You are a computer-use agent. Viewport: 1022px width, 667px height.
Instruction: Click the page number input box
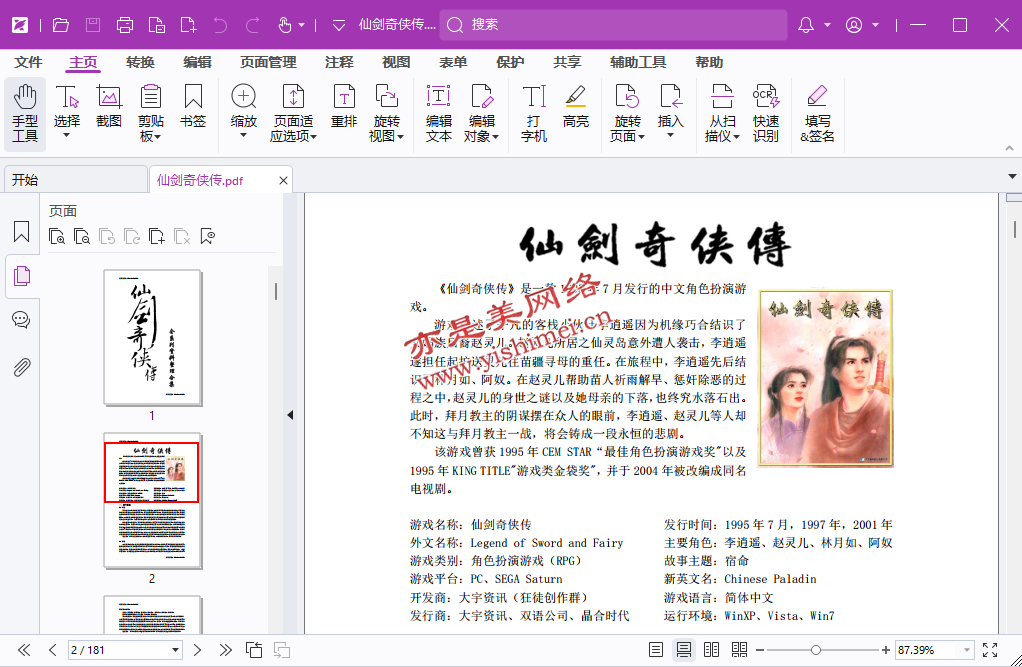tap(119, 650)
